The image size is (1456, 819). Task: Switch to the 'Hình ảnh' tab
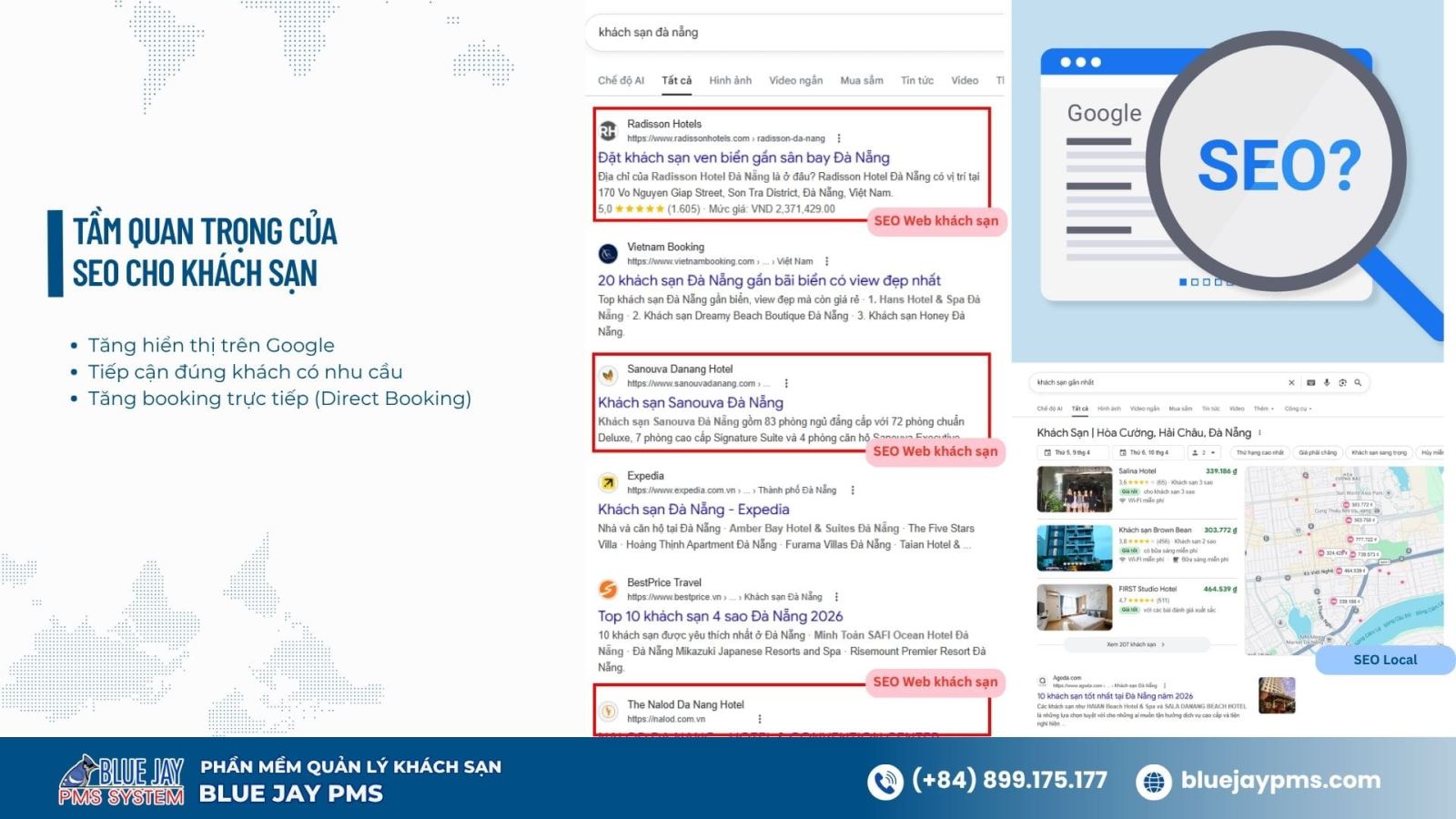(x=730, y=80)
